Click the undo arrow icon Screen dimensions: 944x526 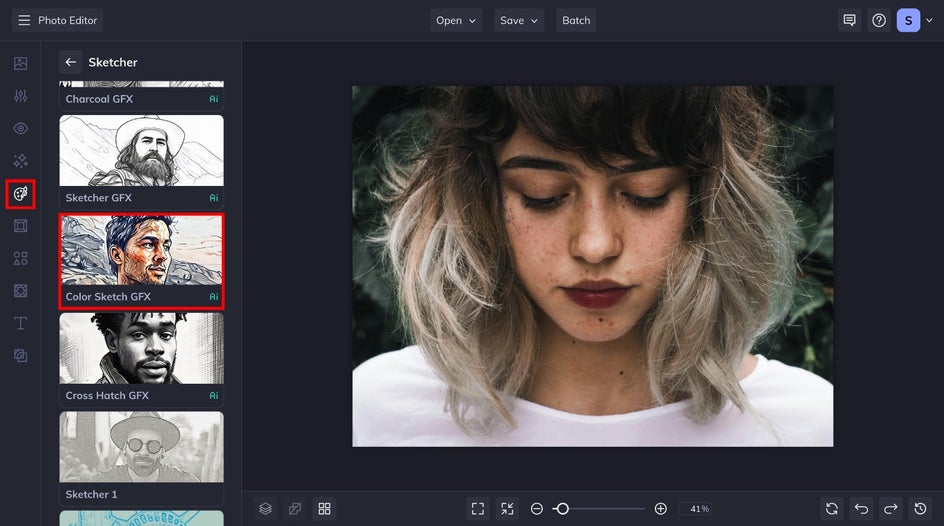pos(861,509)
